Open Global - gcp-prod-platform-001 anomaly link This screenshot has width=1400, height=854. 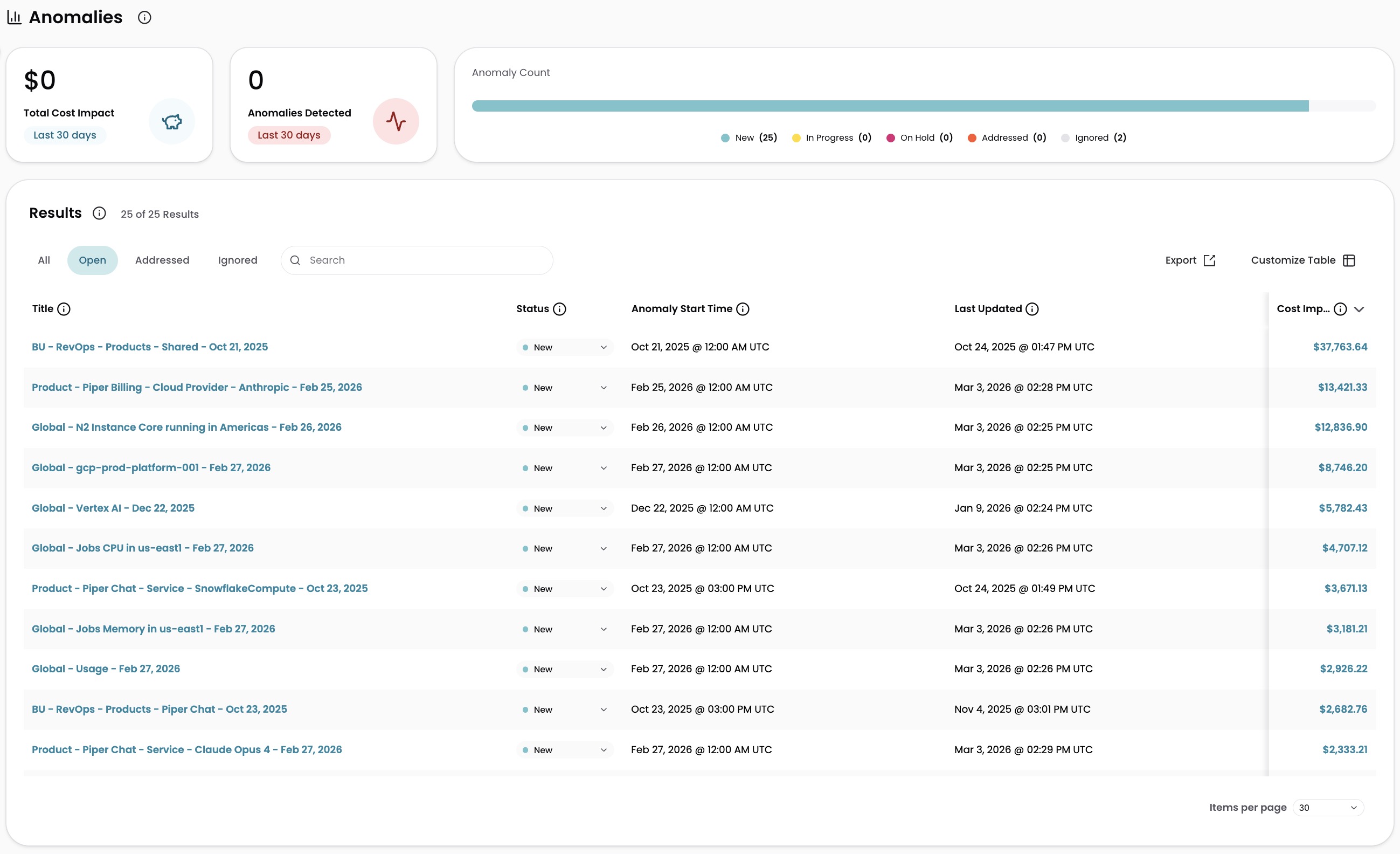pos(151,467)
